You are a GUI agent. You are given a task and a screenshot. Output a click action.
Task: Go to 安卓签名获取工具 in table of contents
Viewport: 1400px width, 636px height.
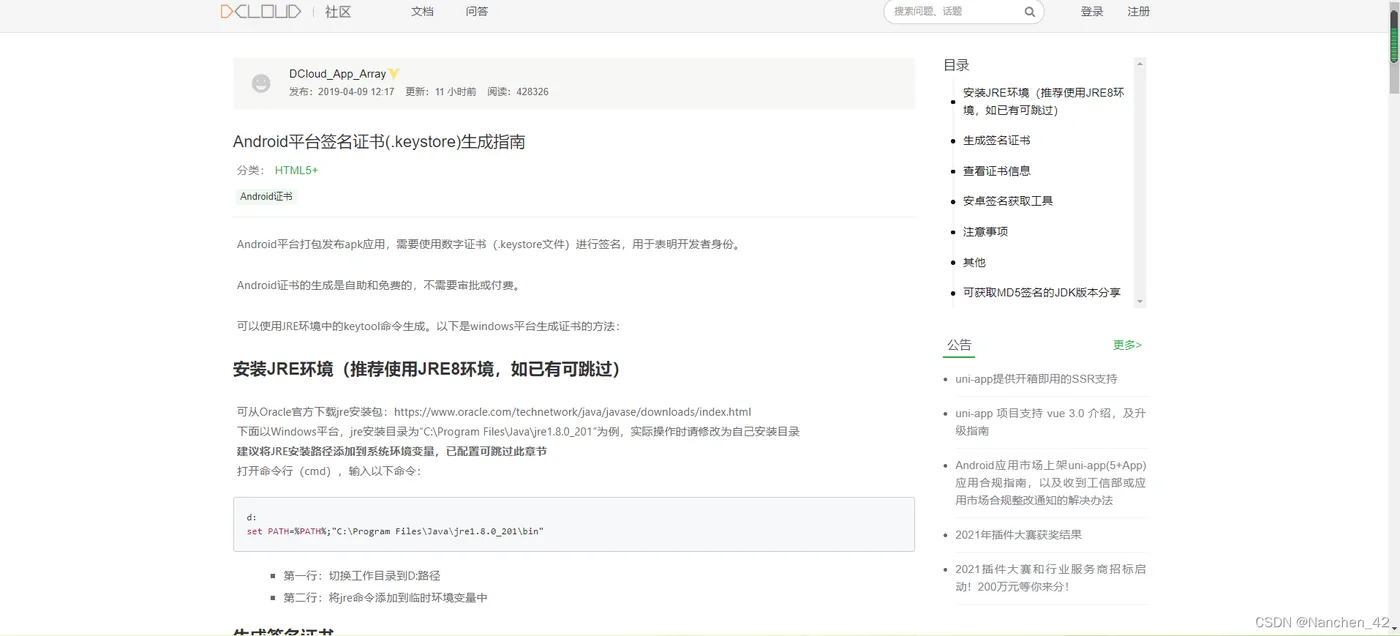pos(1008,201)
